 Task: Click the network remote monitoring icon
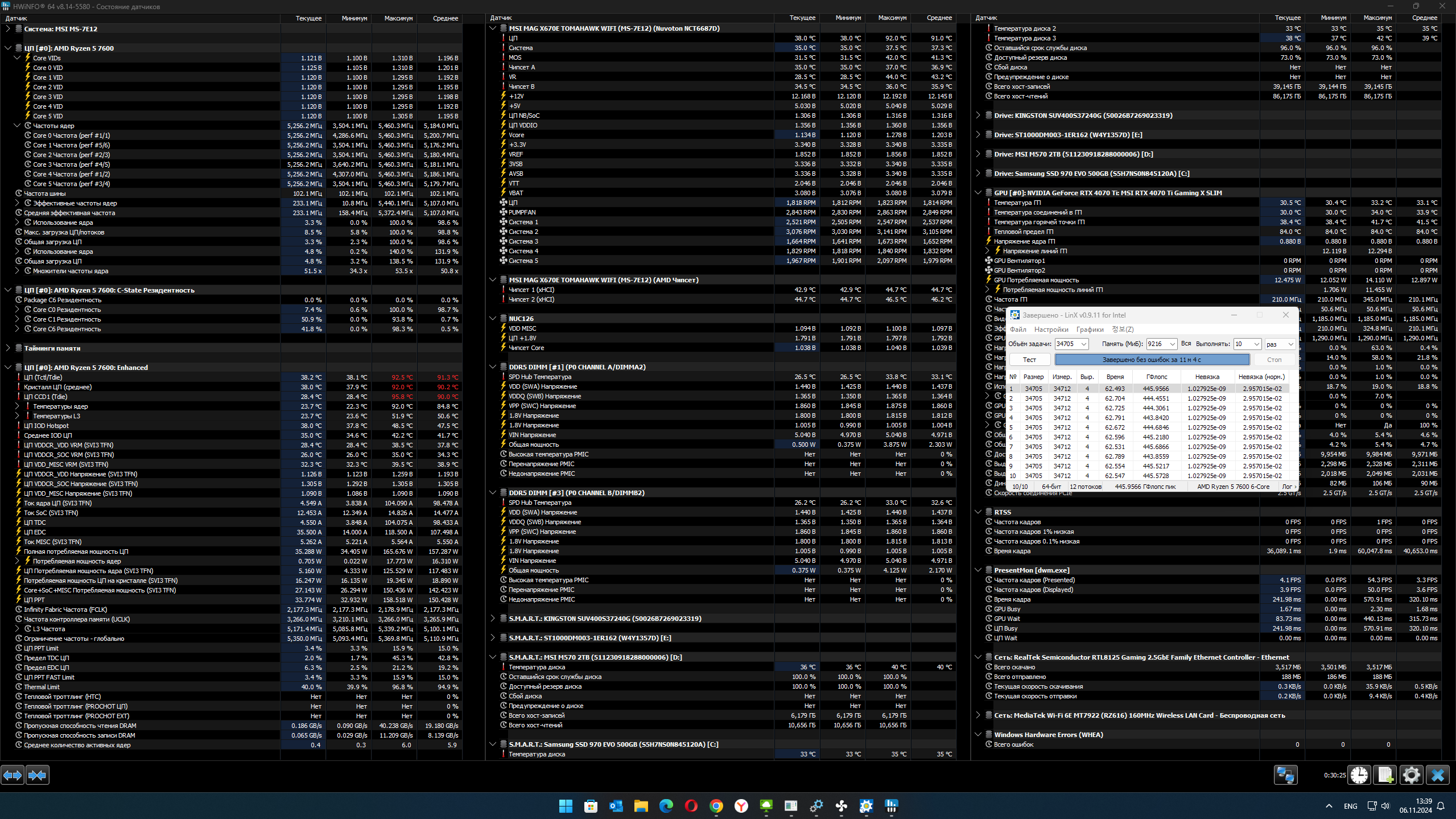[x=1285, y=775]
